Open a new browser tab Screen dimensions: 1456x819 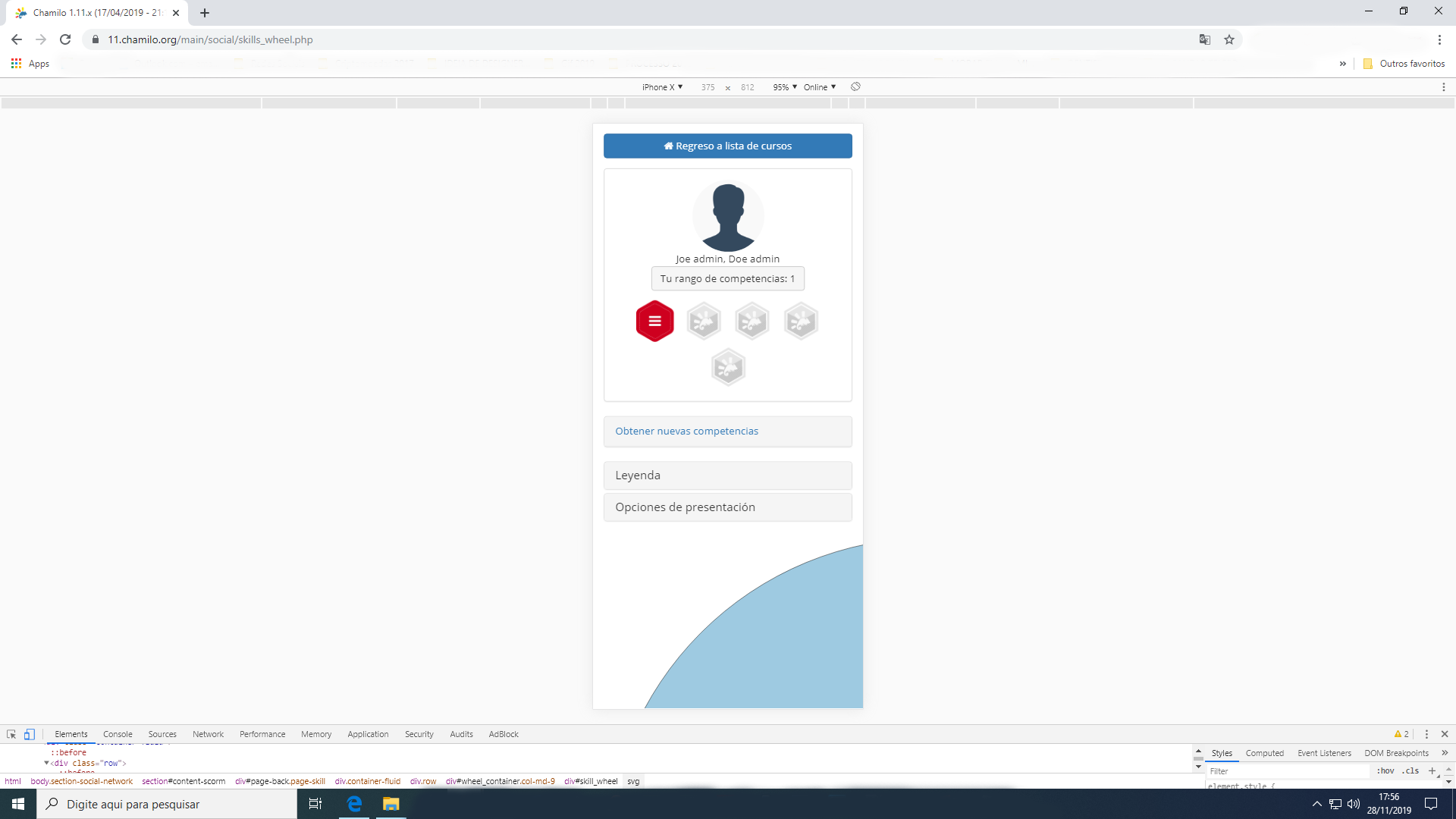[x=205, y=13]
